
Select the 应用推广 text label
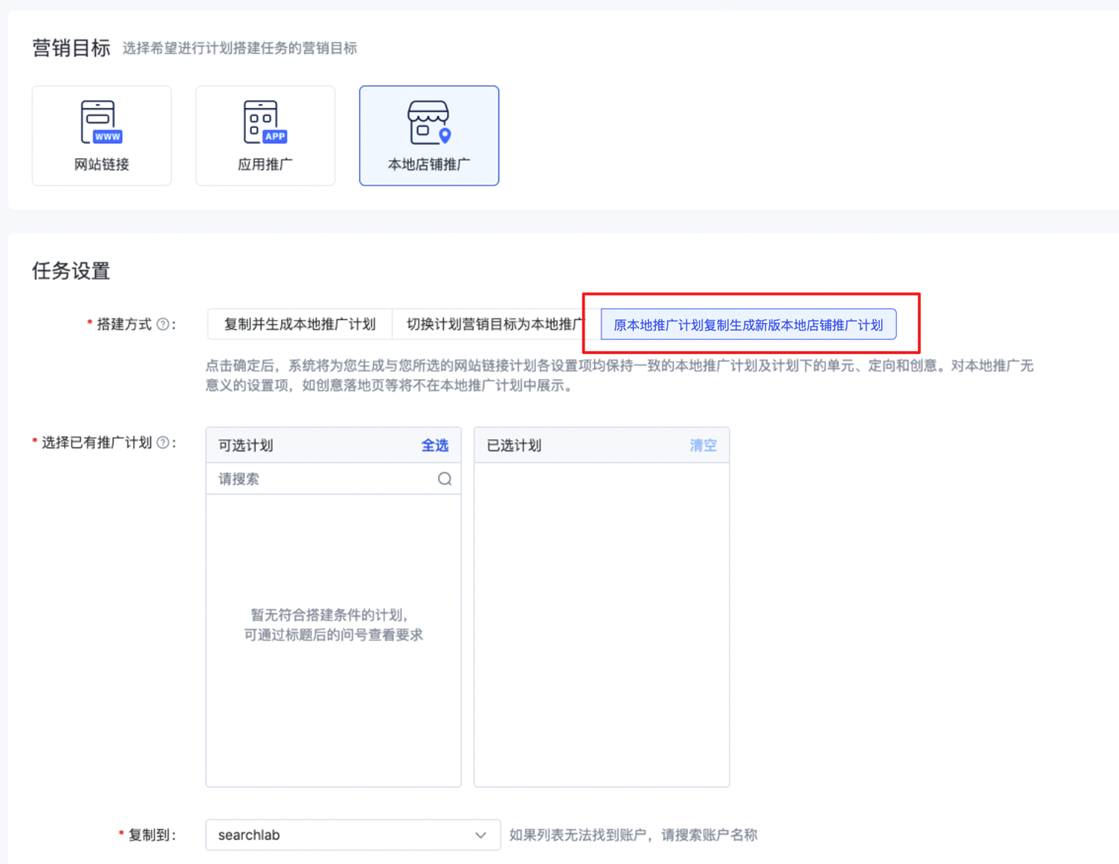click(x=265, y=165)
